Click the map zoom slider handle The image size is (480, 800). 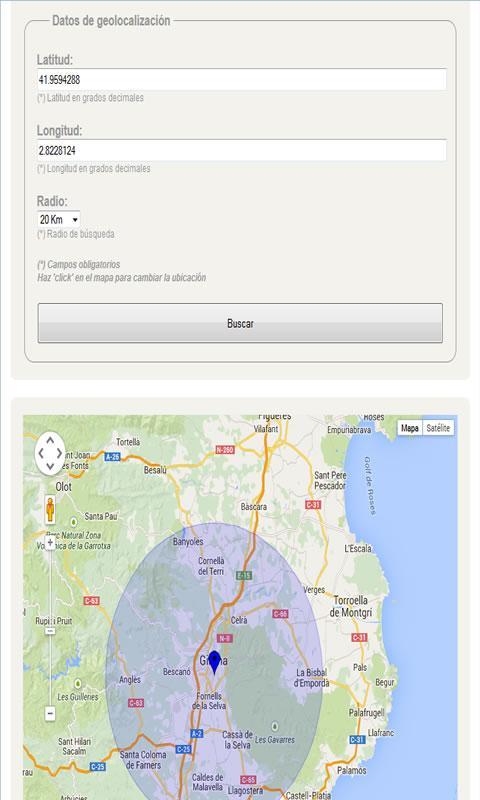click(50, 631)
